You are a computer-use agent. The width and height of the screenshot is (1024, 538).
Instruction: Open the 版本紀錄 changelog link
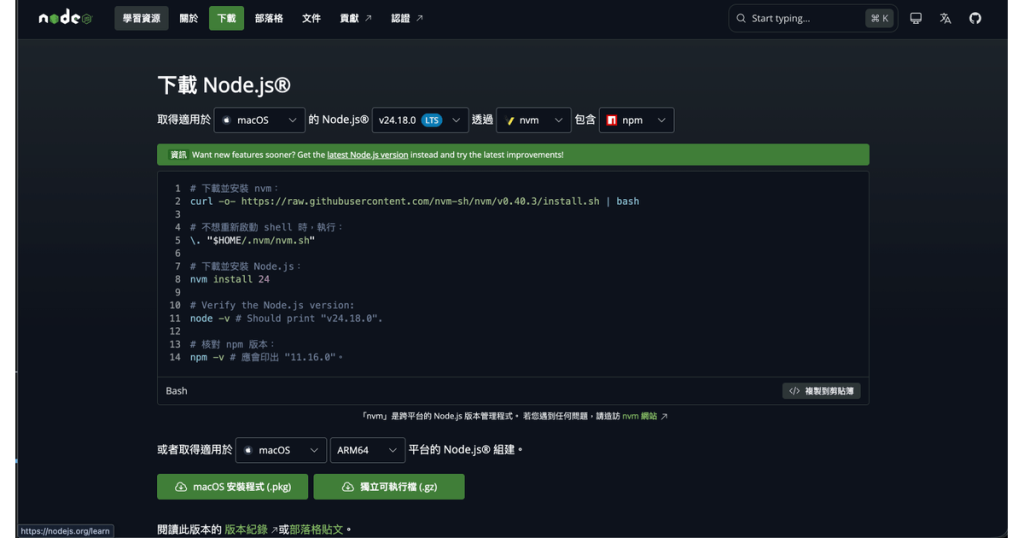[246, 530]
